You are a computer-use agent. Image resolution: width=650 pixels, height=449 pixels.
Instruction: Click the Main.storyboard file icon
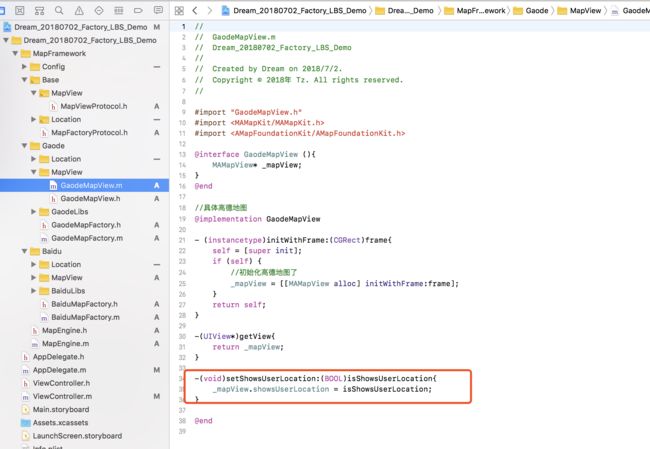pyautogui.click(x=26, y=410)
